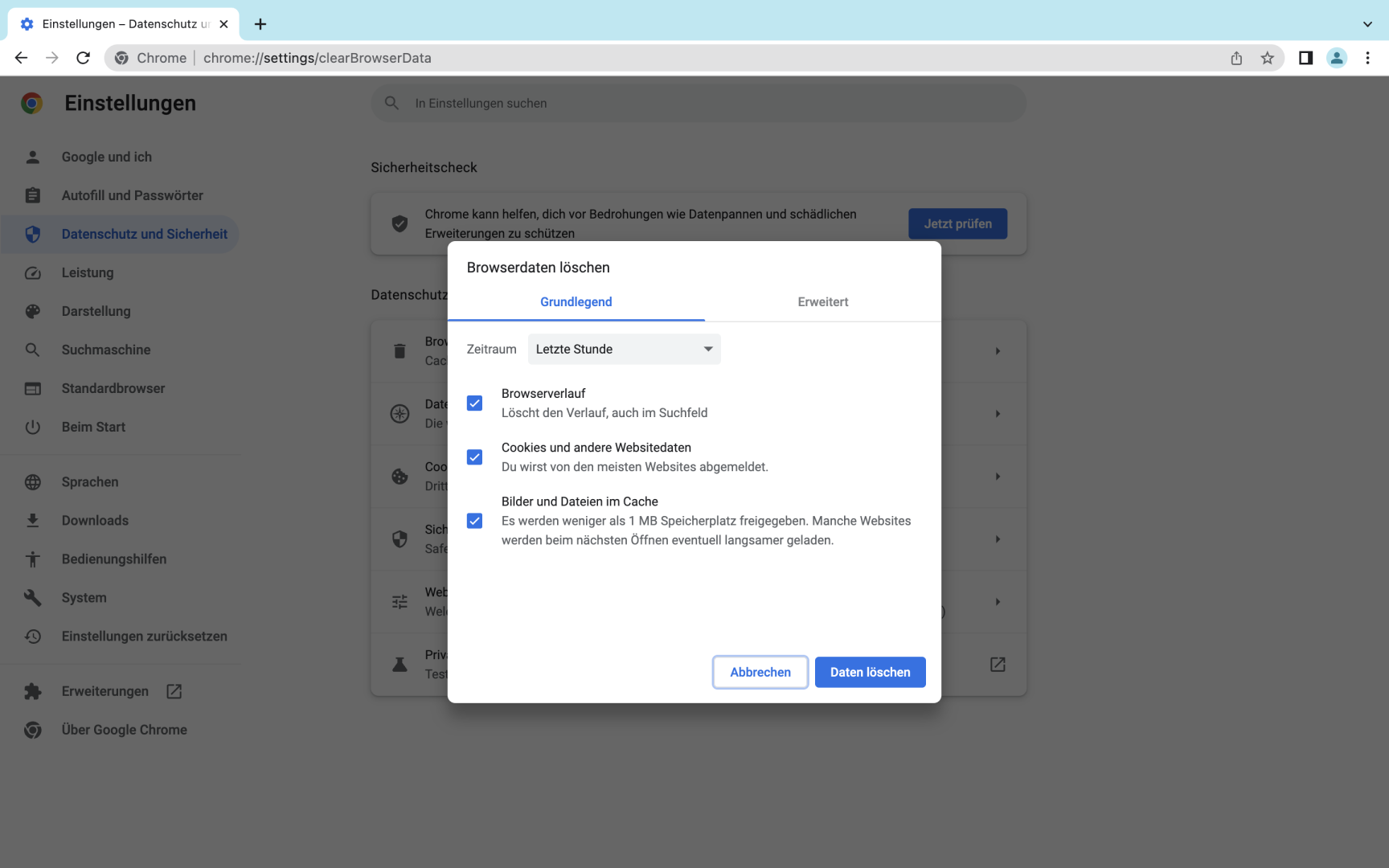This screenshot has height=868, width=1389.
Task: Open the Zeitraum dropdown
Action: click(x=624, y=349)
